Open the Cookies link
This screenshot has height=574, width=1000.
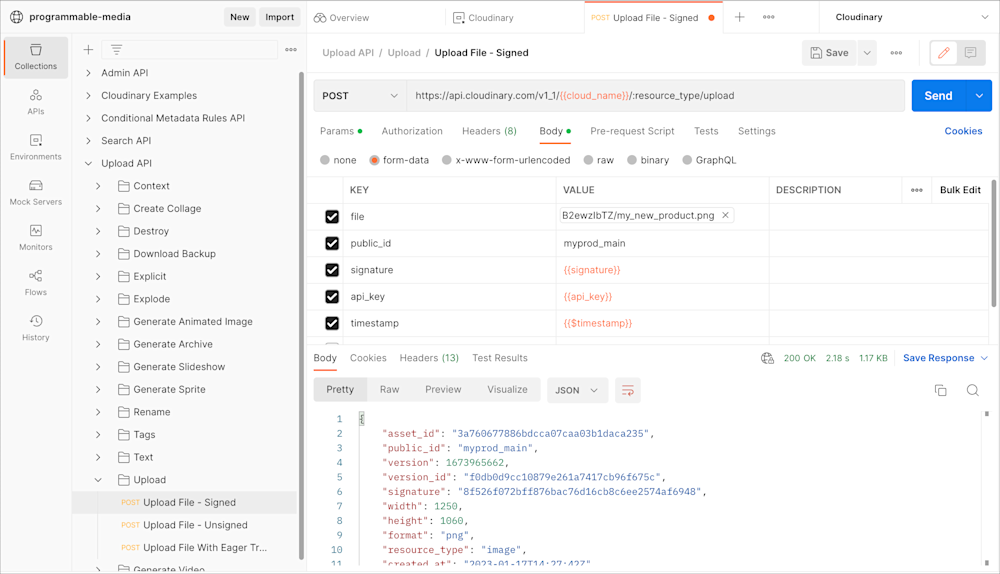pos(963,131)
